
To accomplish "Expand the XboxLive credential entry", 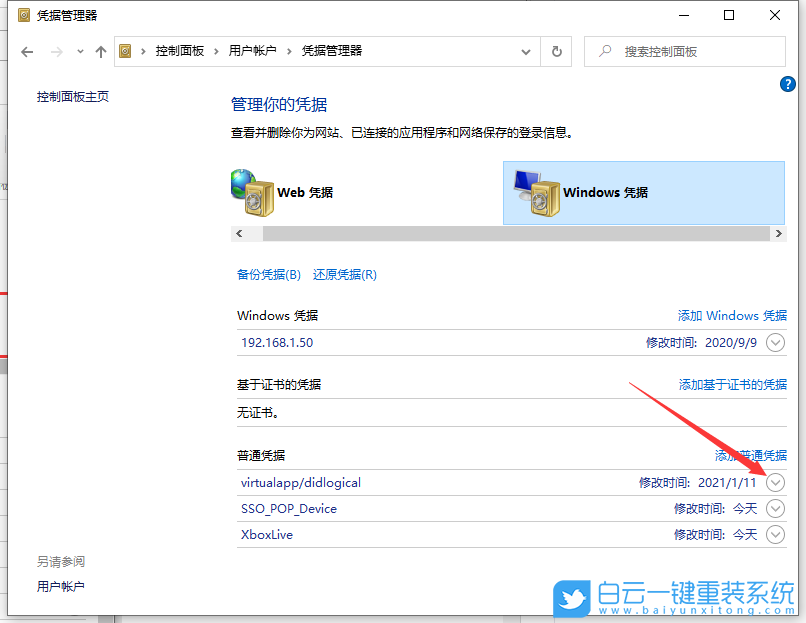I will coord(775,534).
